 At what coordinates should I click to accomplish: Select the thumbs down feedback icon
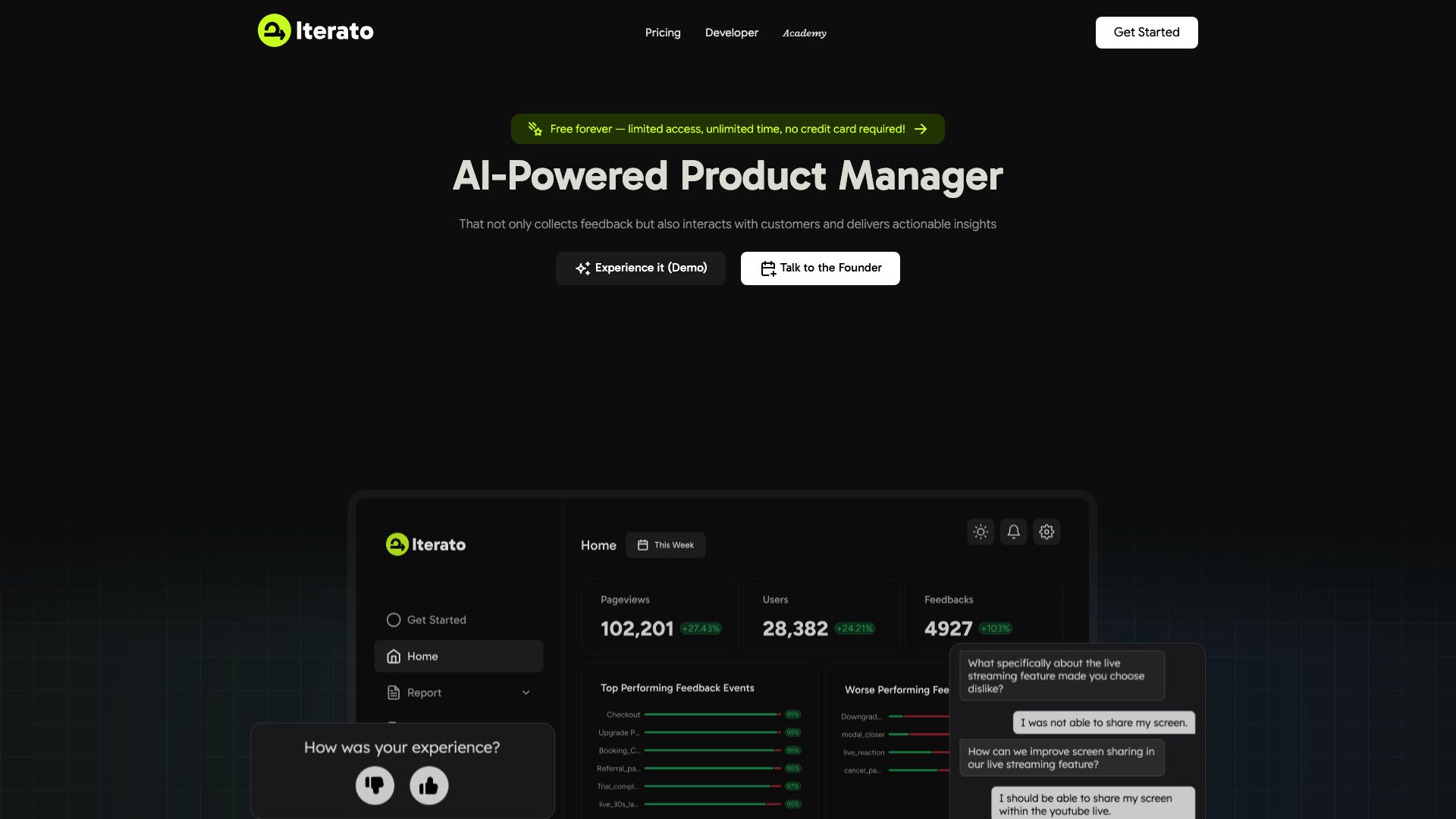click(375, 785)
